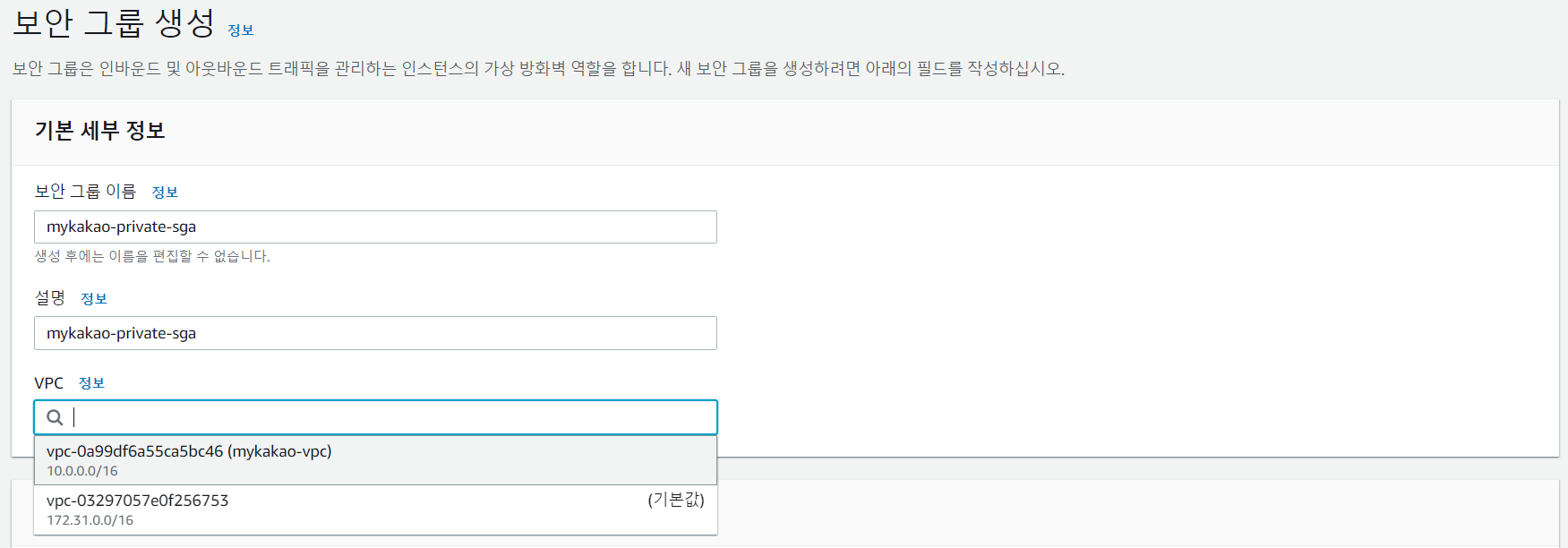Choose the VPC option with CIDR 172.31.0.0/16
This screenshot has height=548, width=1568.
click(x=375, y=509)
